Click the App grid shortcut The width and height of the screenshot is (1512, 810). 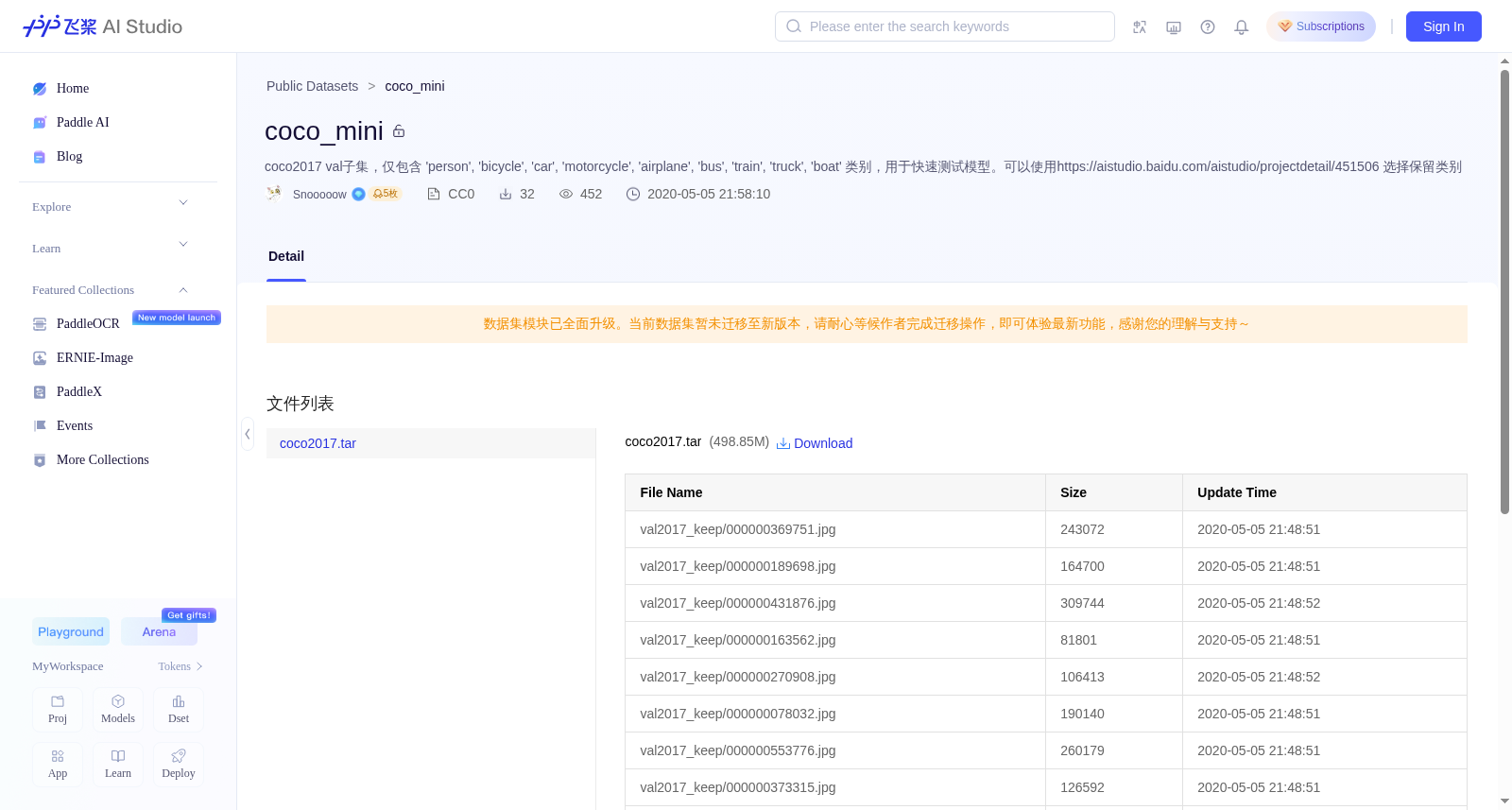(58, 765)
